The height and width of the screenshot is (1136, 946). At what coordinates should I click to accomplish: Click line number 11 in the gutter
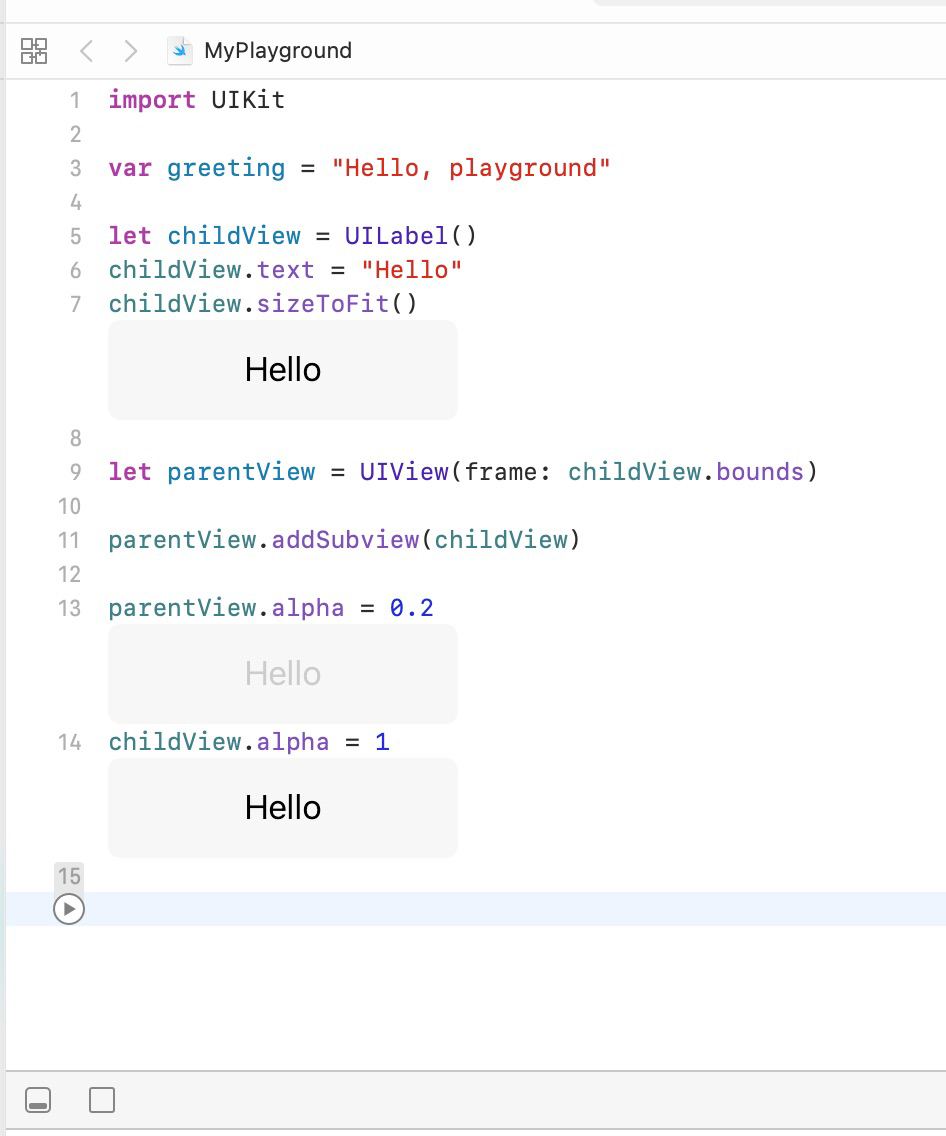pos(69,540)
